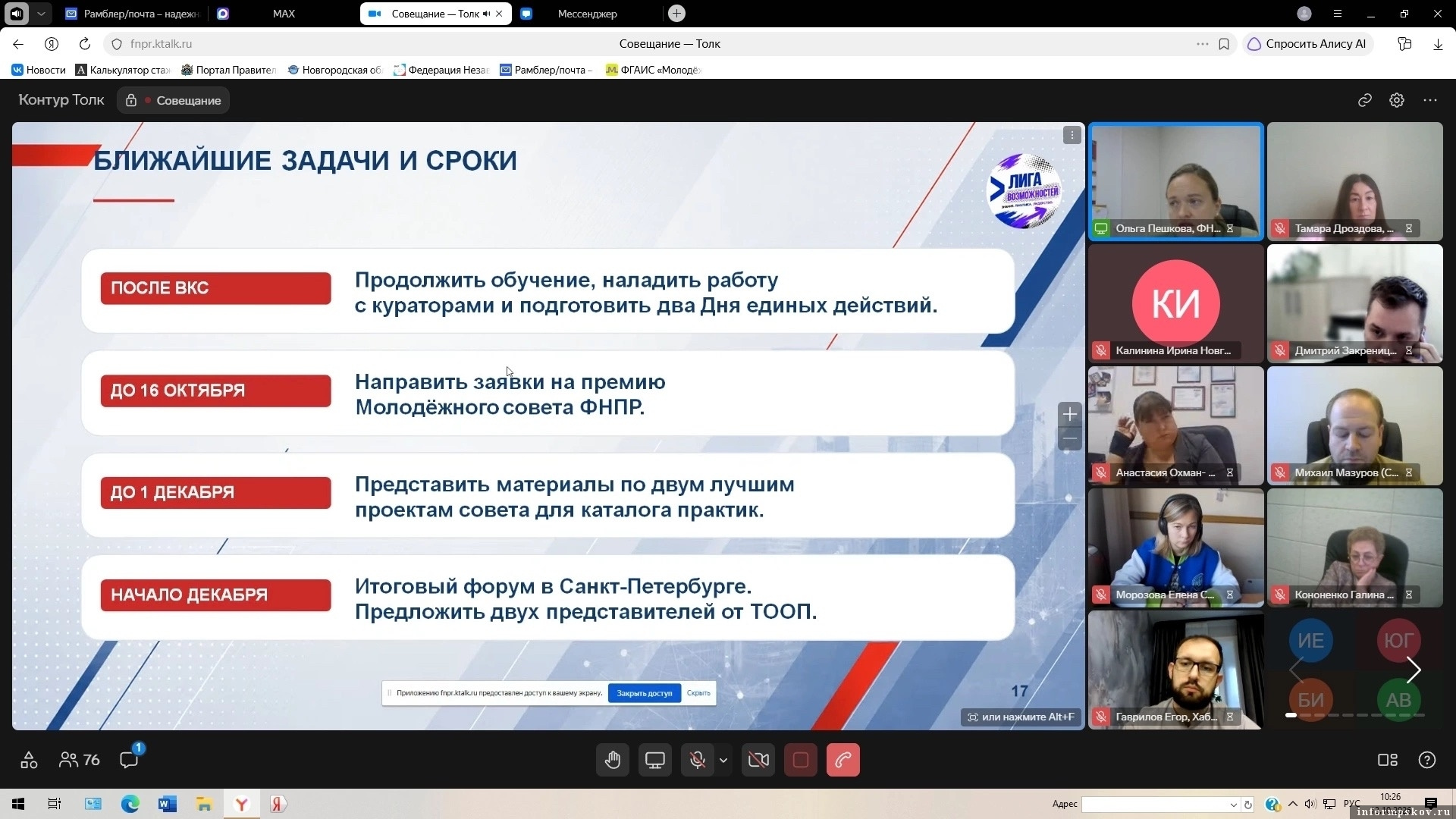Screen dimensions: 1456x819
Task: Open taskbar address field dropdown
Action: click(x=1234, y=804)
